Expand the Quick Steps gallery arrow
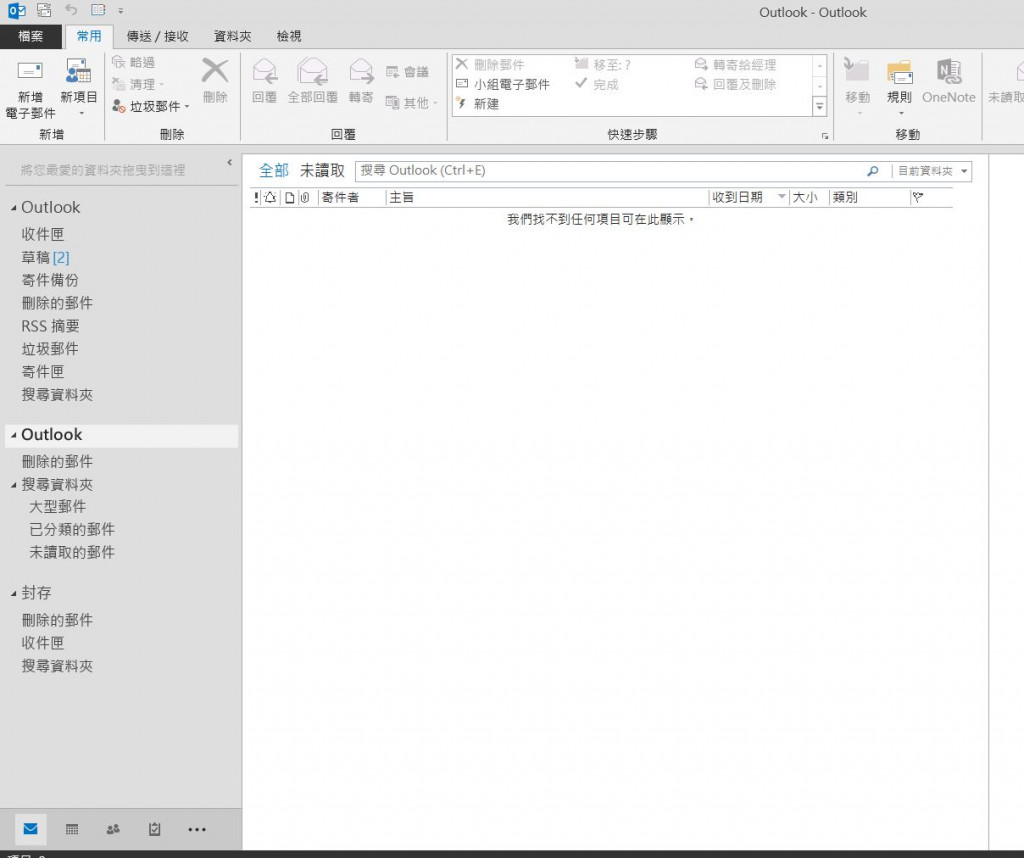The width and height of the screenshot is (1024, 858). coord(820,106)
